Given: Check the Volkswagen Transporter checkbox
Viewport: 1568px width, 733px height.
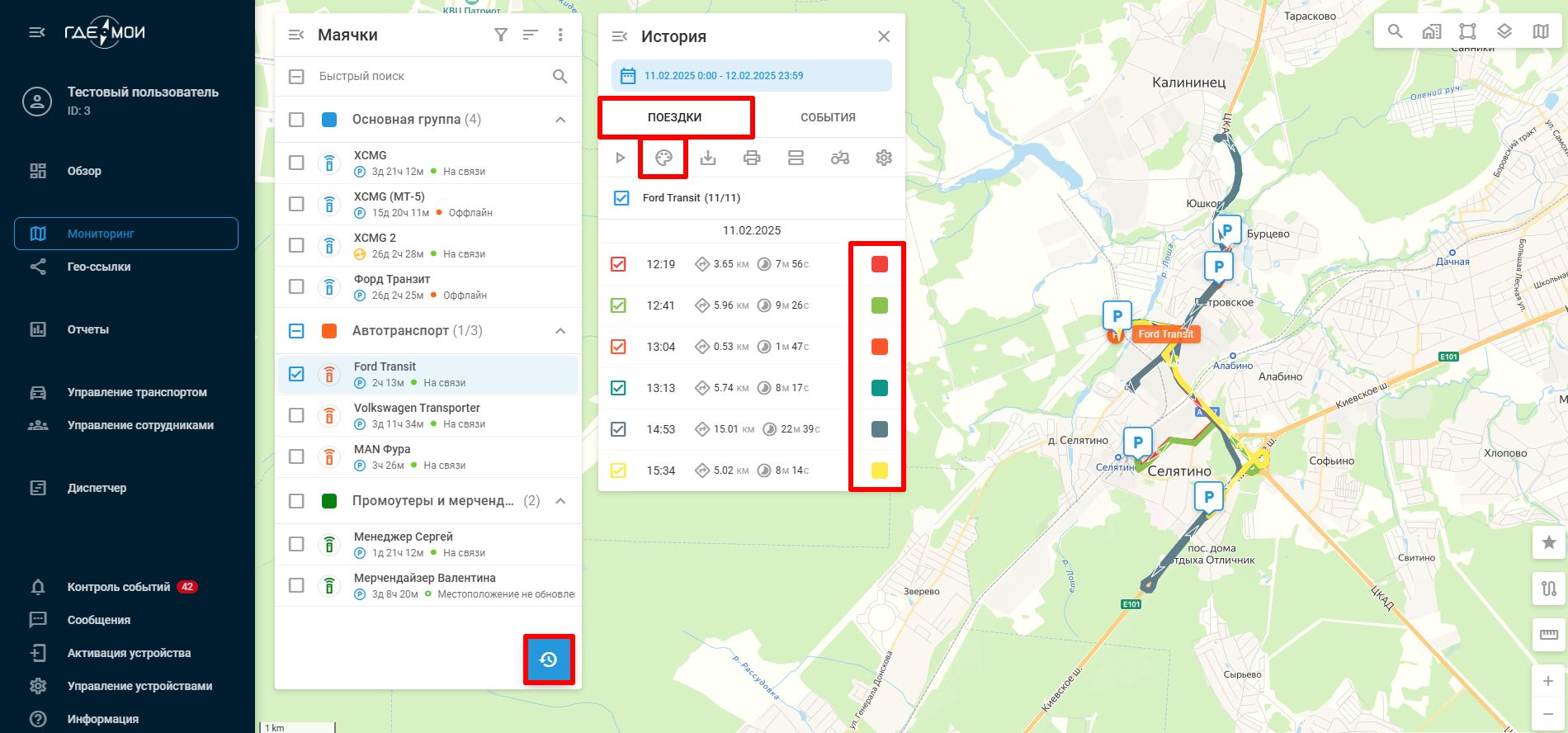Looking at the screenshot, I should 296,415.
